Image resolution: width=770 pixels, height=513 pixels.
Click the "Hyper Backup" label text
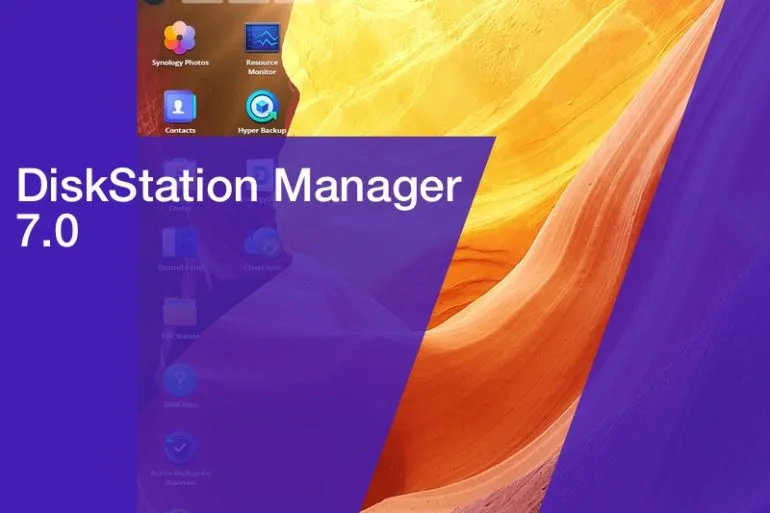point(262,131)
